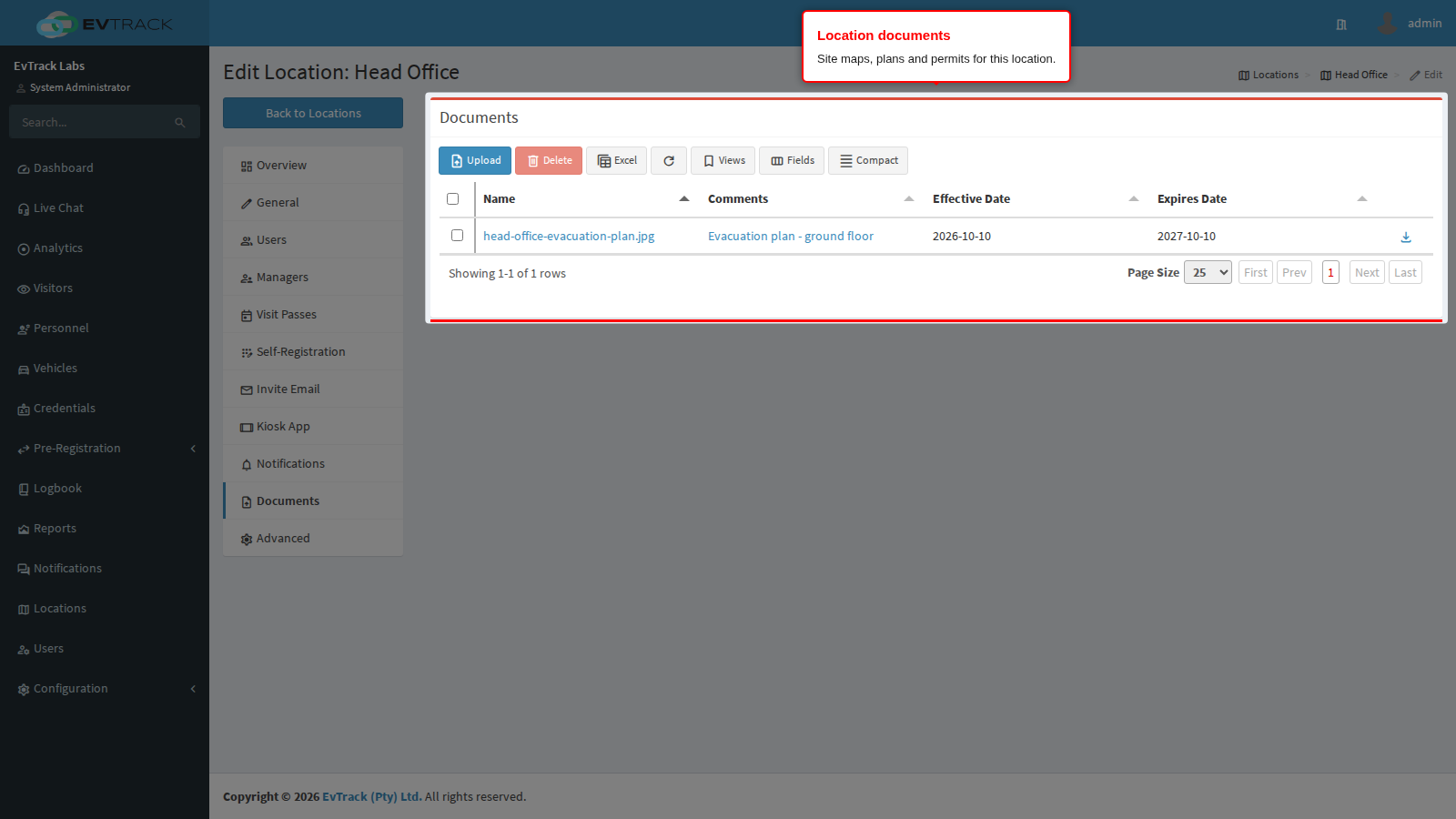Open the Kiosk App tab
Image resolution: width=1456 pixels, height=819 pixels.
pyautogui.click(x=313, y=427)
